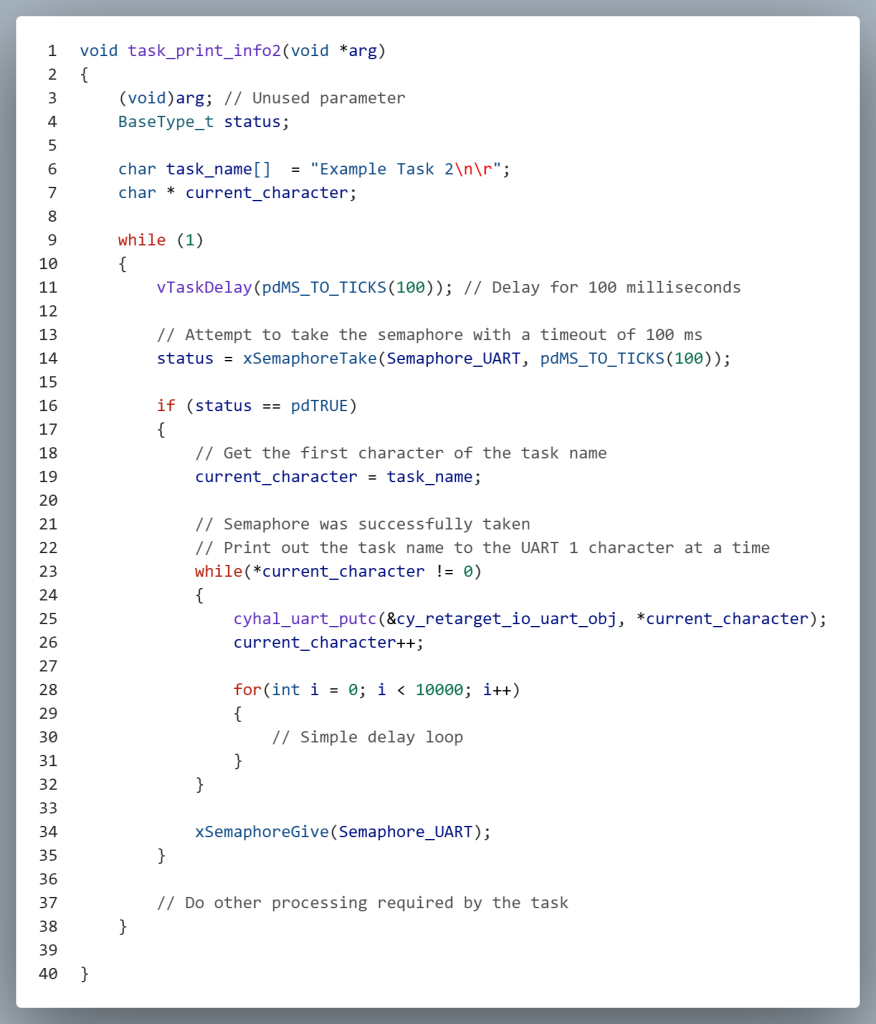Image resolution: width=876 pixels, height=1024 pixels.
Task: Click the cy_retarget_io_uart_obj argument
Action: [506, 619]
